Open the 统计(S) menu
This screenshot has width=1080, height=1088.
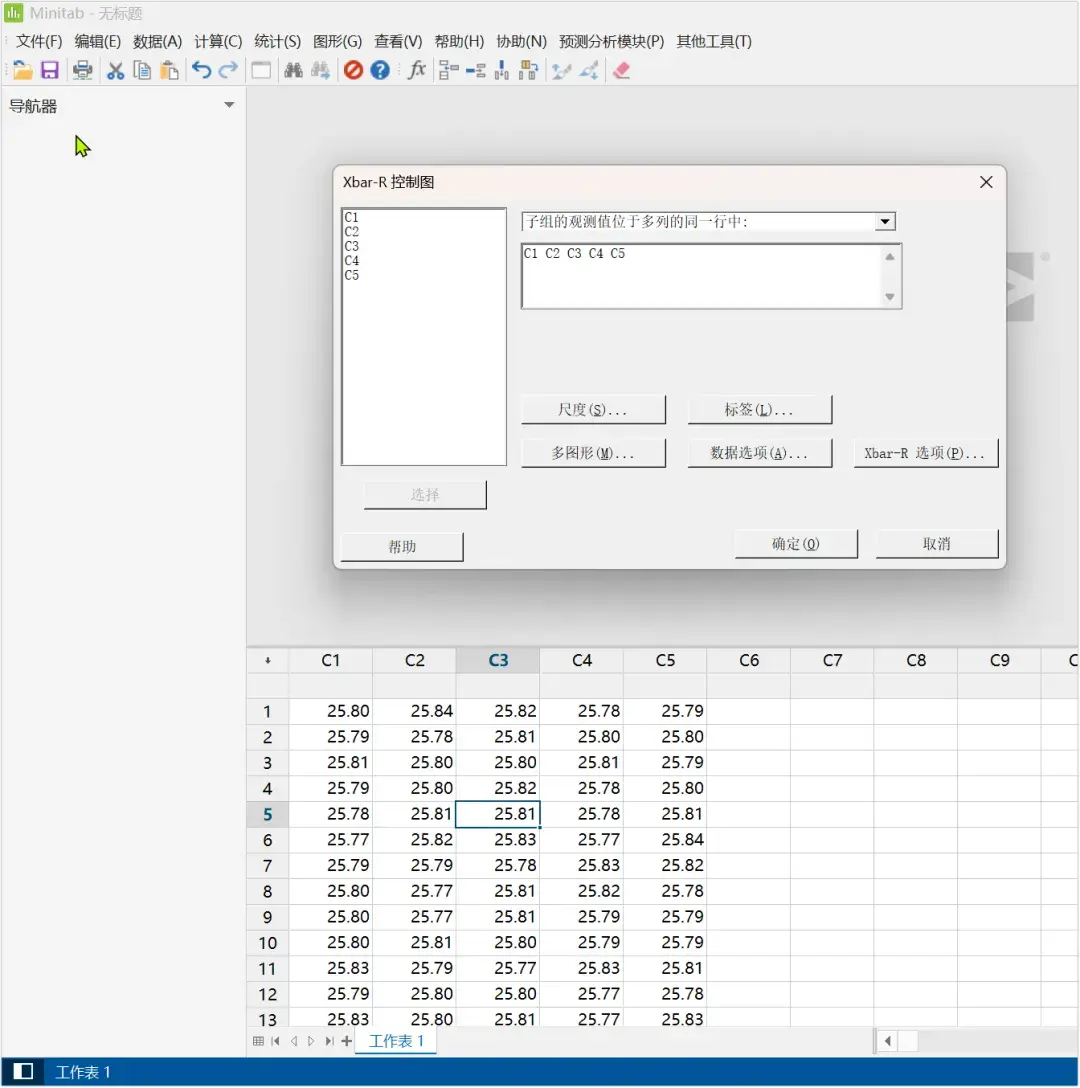tap(278, 42)
